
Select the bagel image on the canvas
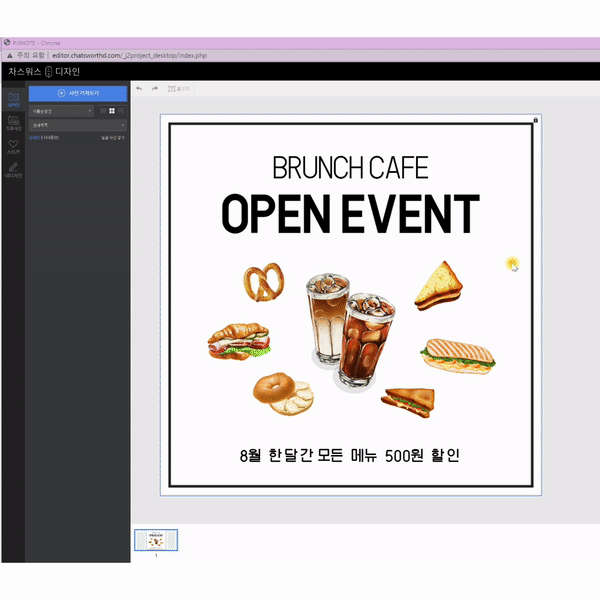click(283, 394)
